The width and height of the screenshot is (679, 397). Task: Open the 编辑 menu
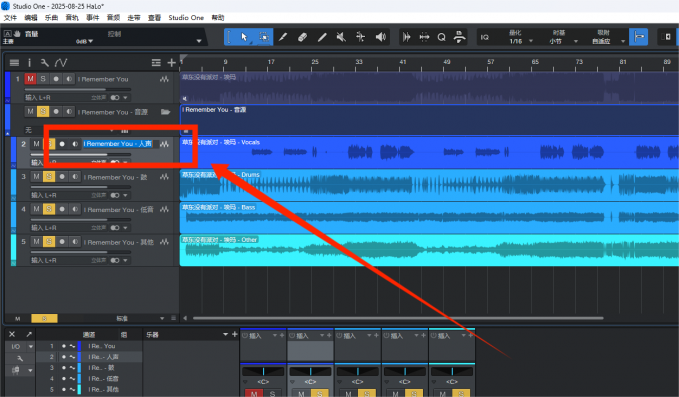(31, 18)
